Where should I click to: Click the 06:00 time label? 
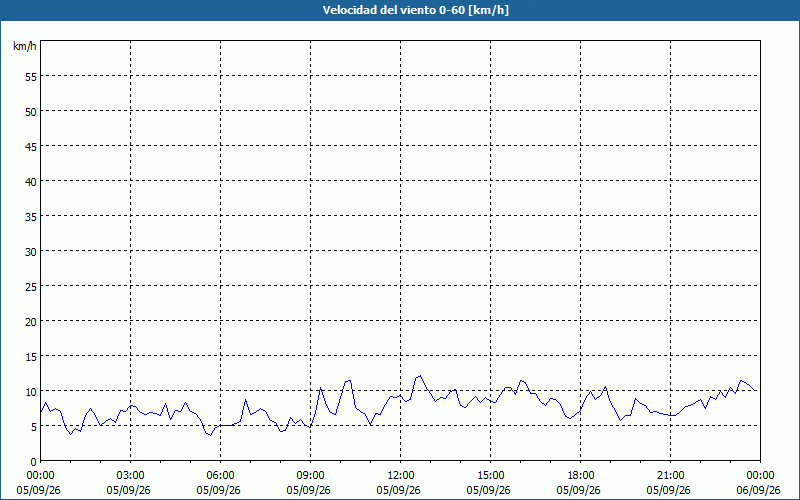(x=220, y=476)
